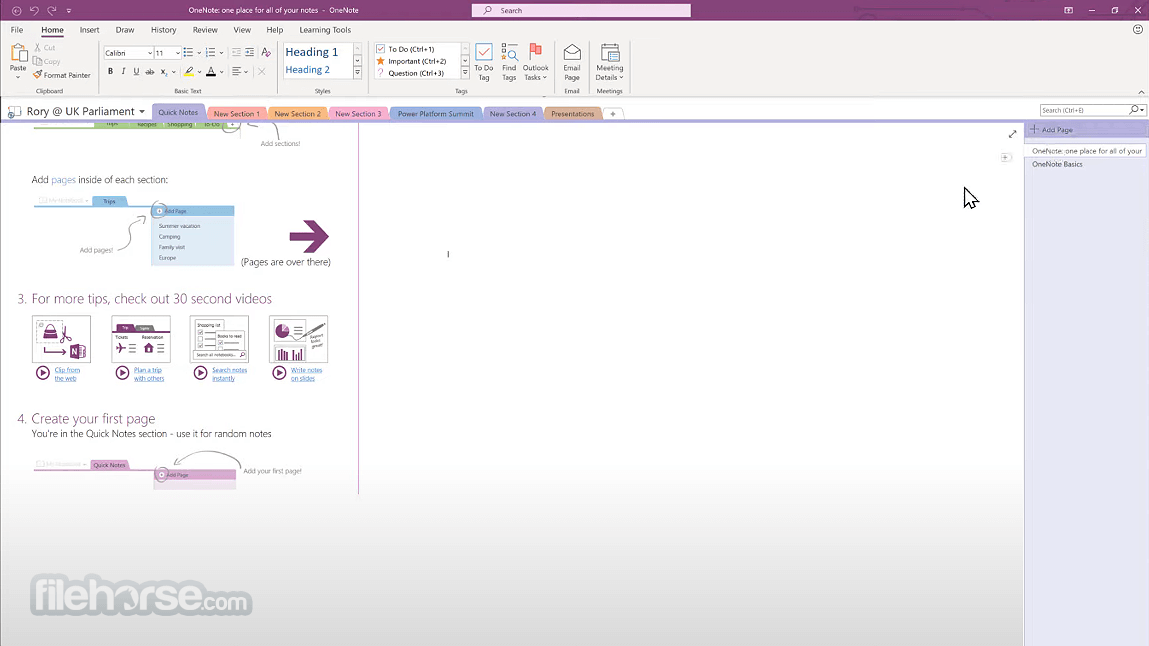
Task: Clear all text formatting
Action: pyautogui.click(x=266, y=53)
